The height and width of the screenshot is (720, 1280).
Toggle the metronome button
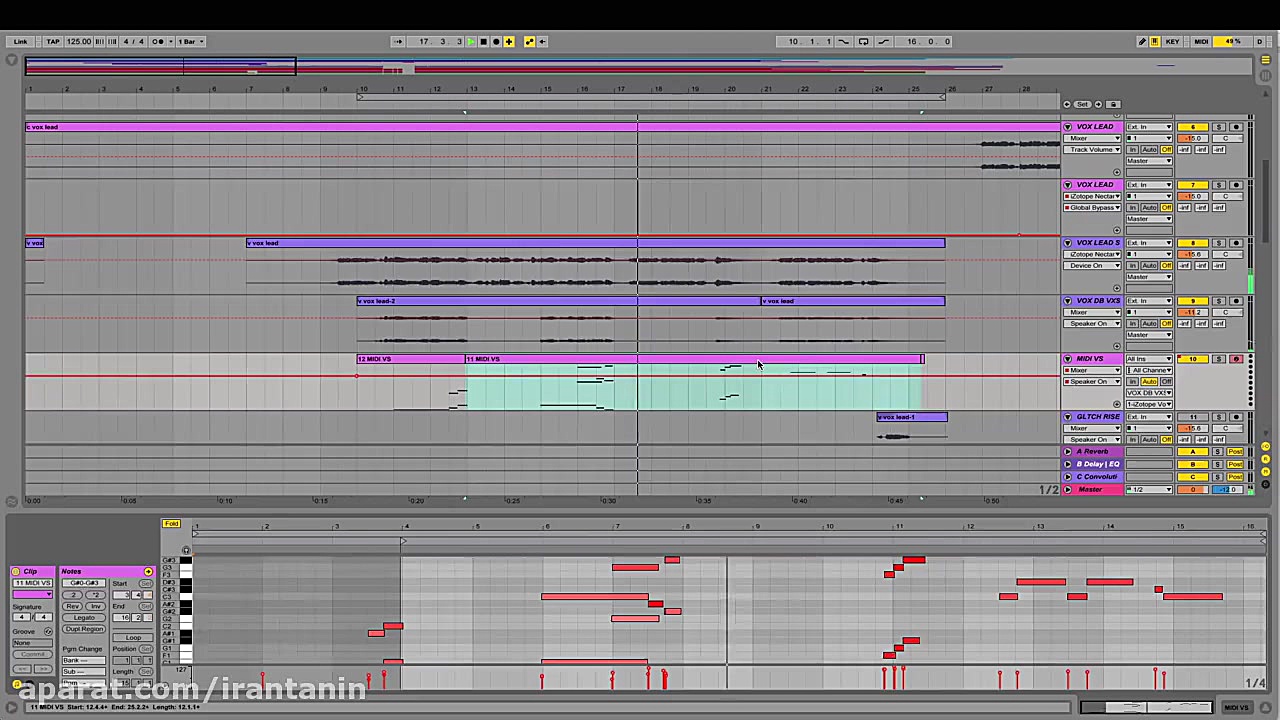[158, 41]
